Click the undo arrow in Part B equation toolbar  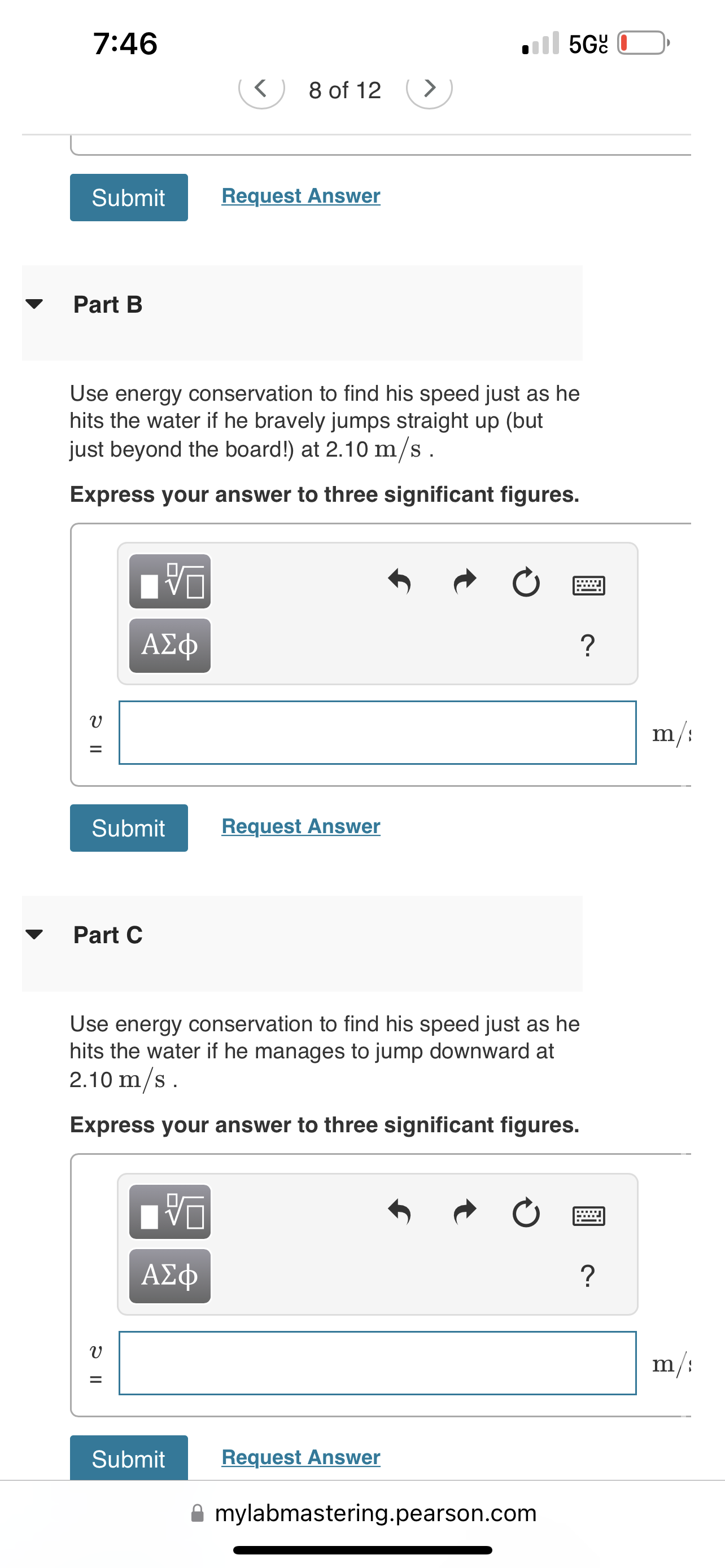[400, 582]
